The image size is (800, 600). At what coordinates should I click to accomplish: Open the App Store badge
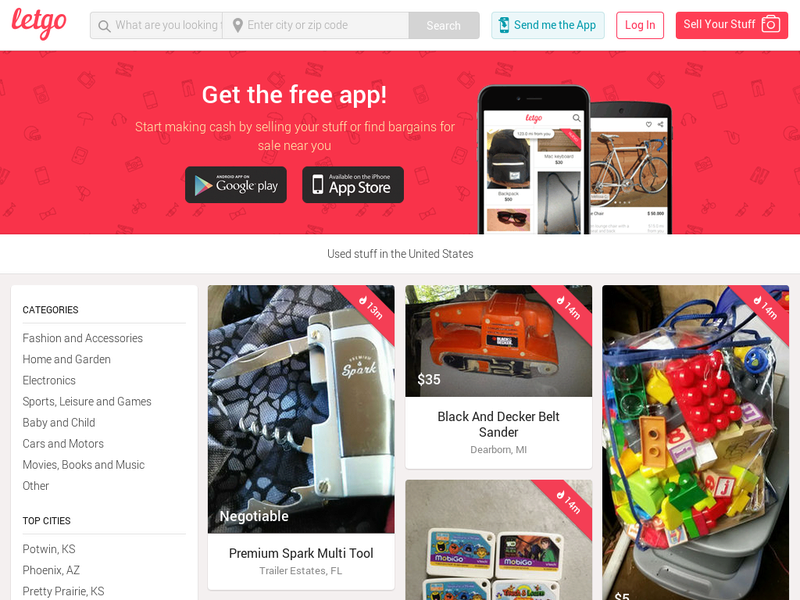(353, 185)
